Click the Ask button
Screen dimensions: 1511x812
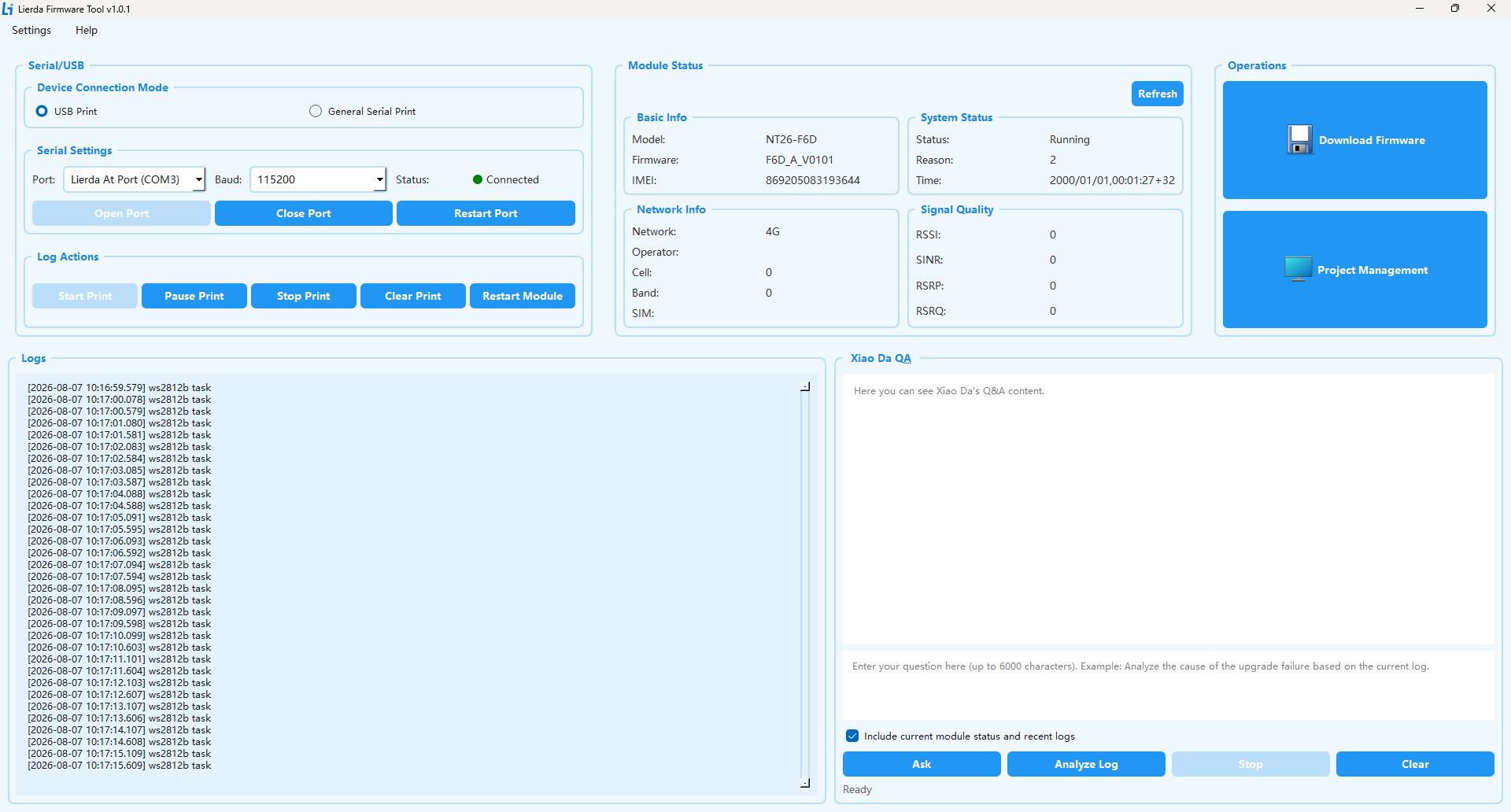(x=922, y=764)
